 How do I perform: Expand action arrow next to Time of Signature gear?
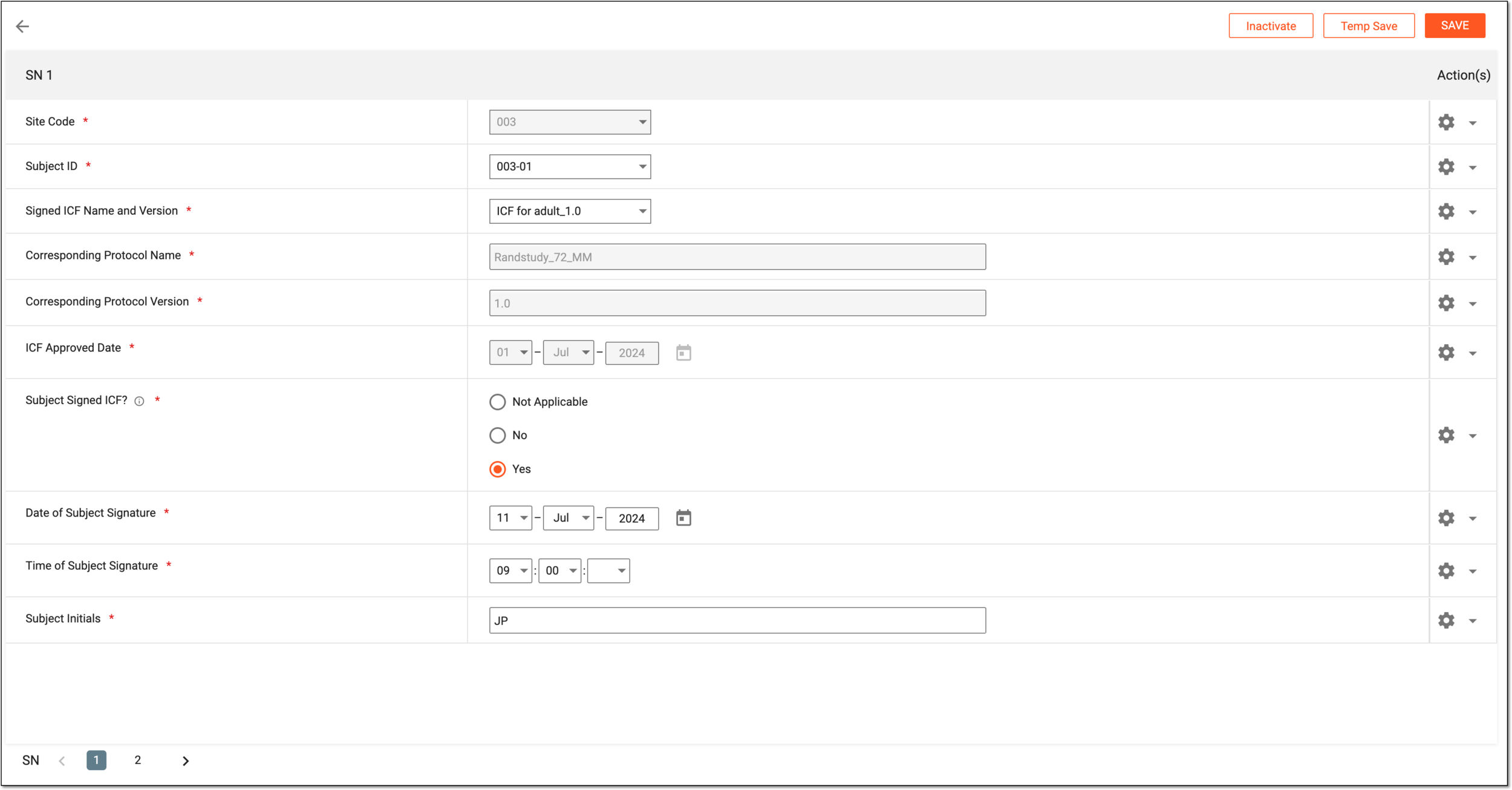(x=1473, y=572)
